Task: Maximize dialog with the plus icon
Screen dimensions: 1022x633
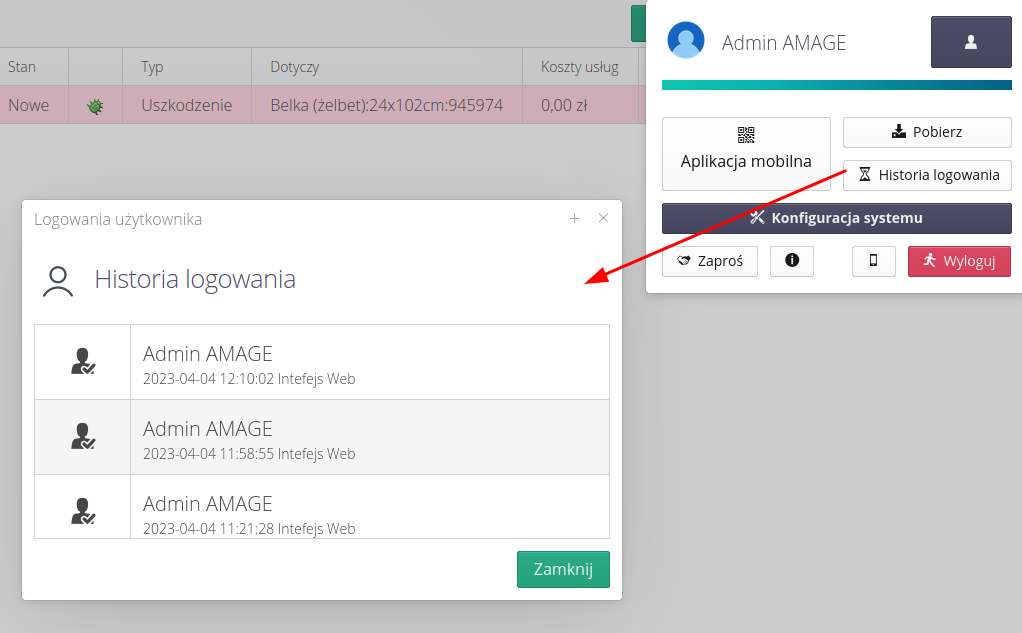Action: [x=574, y=219]
